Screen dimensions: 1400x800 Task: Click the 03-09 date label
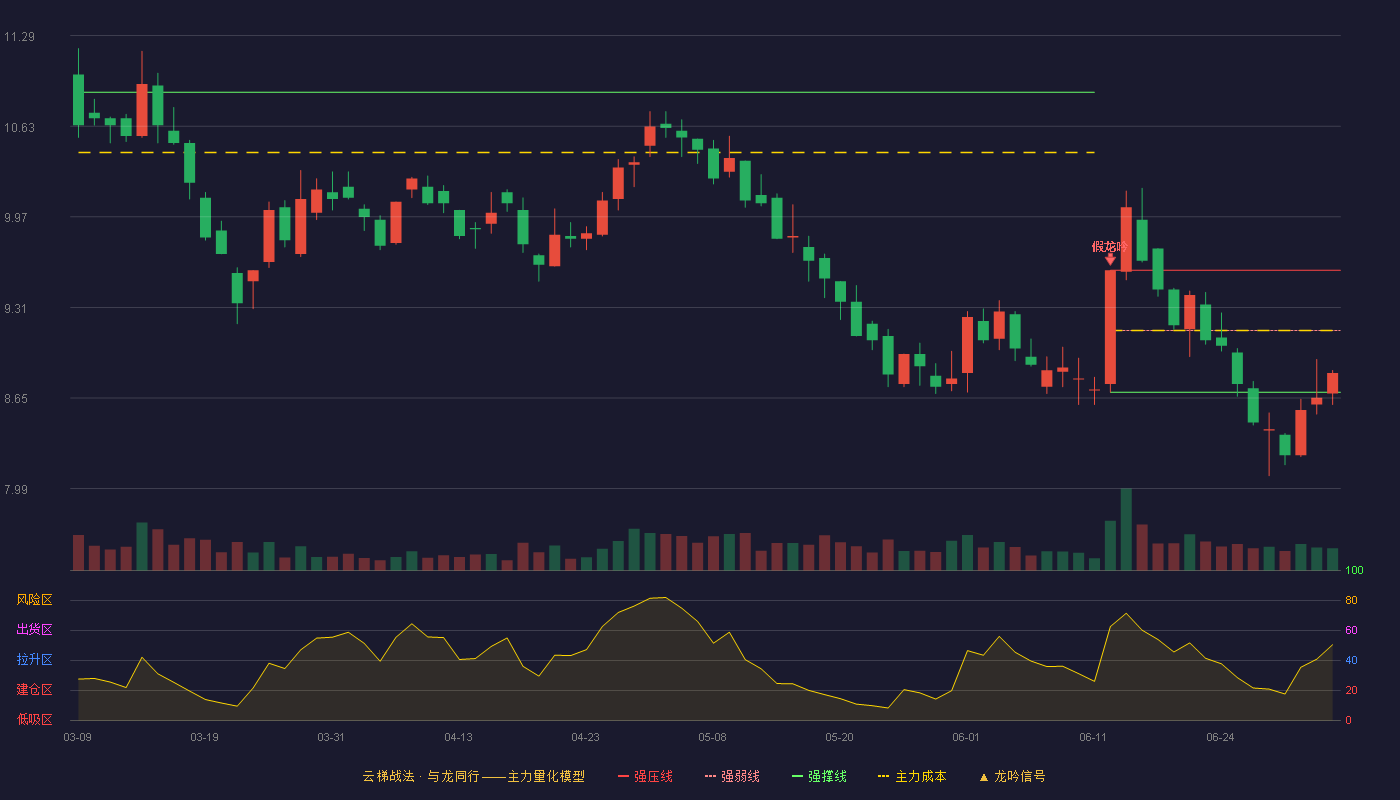(x=78, y=737)
